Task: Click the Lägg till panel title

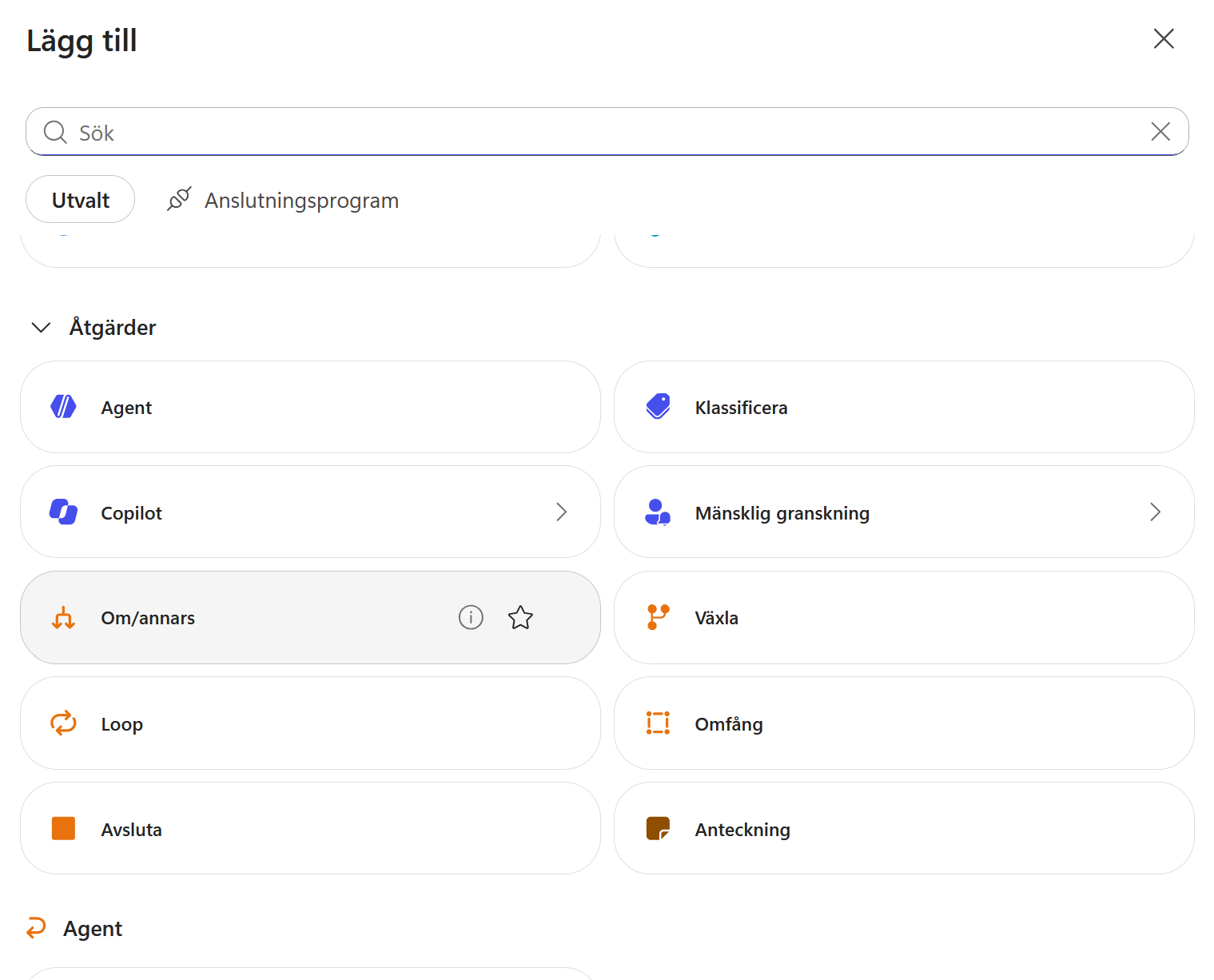Action: coord(82,41)
